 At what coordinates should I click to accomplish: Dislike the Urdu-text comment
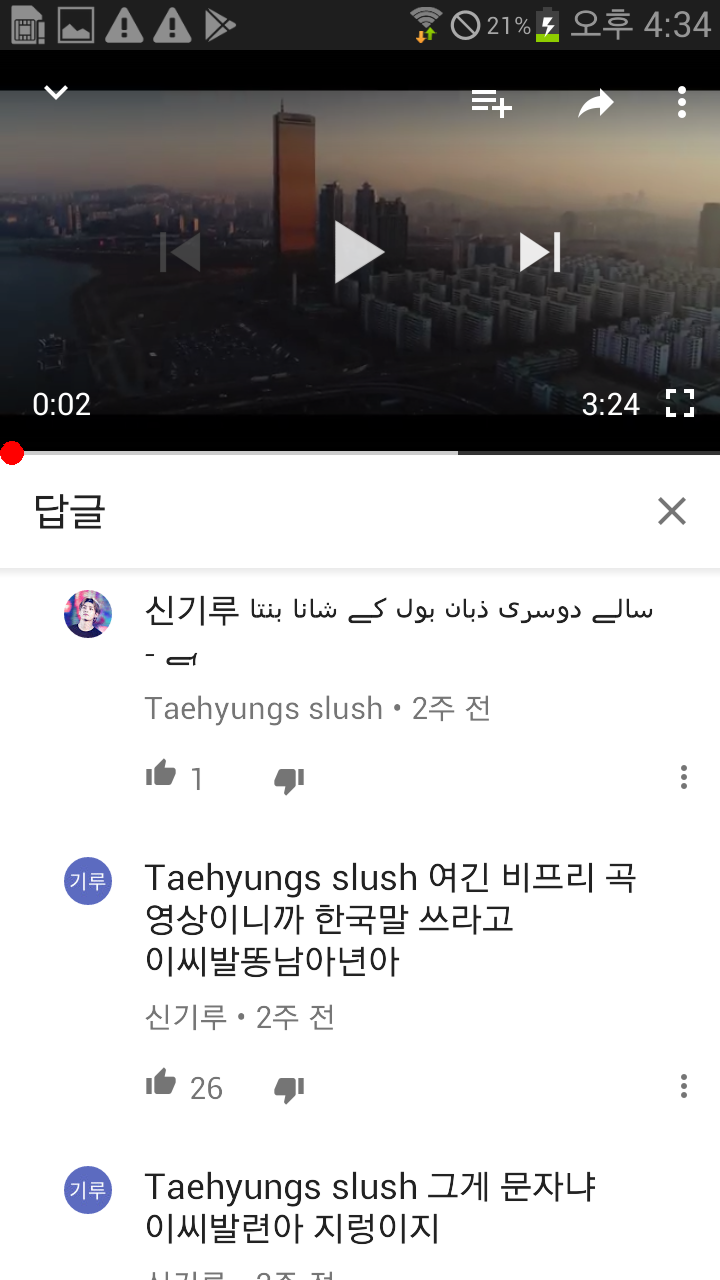click(289, 780)
